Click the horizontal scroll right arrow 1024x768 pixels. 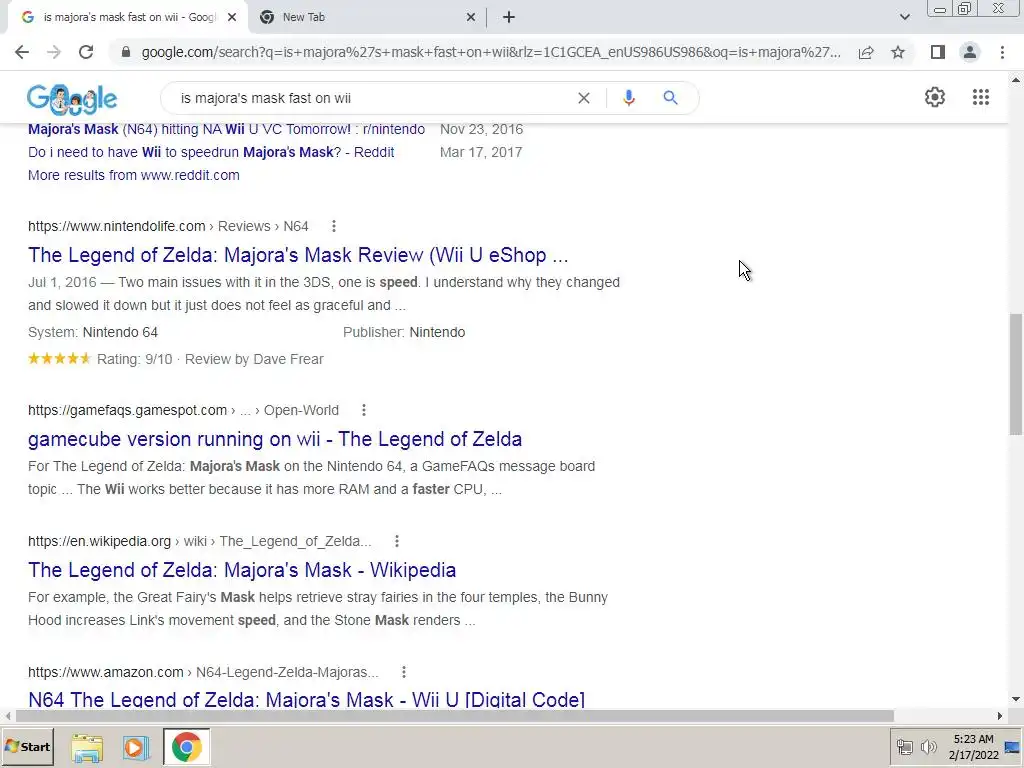tap(999, 716)
